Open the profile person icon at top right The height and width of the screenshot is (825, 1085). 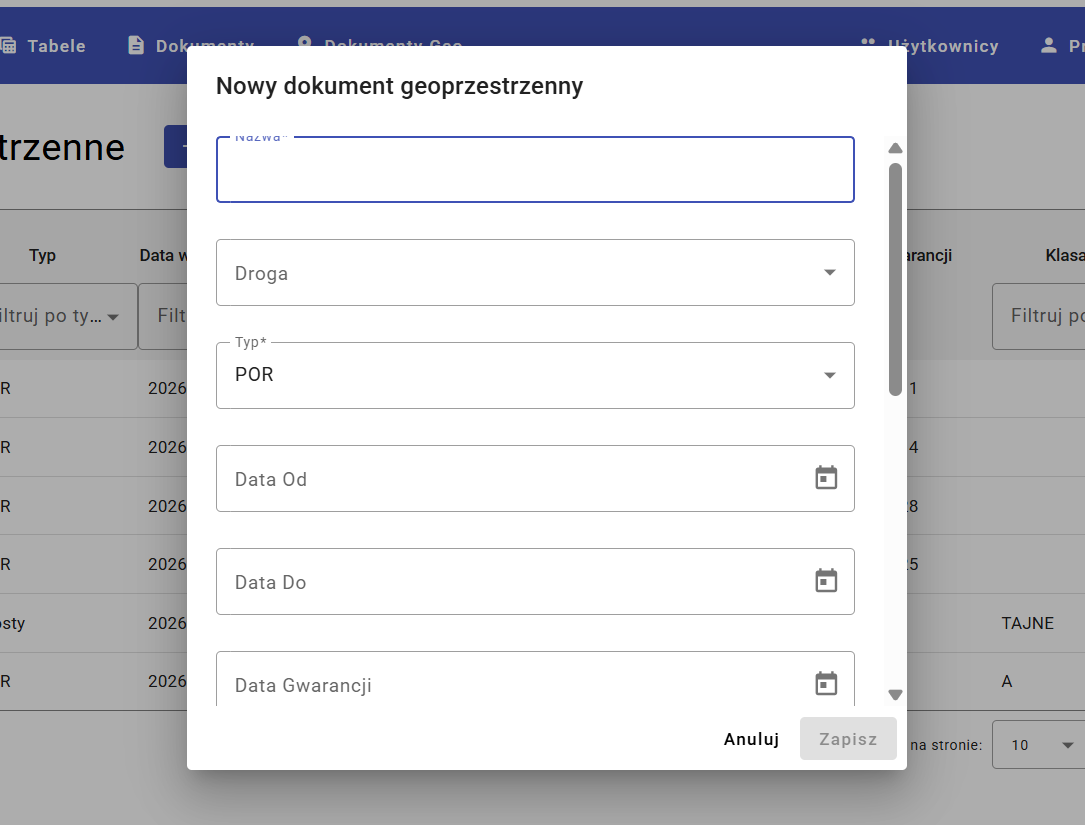tap(1048, 44)
